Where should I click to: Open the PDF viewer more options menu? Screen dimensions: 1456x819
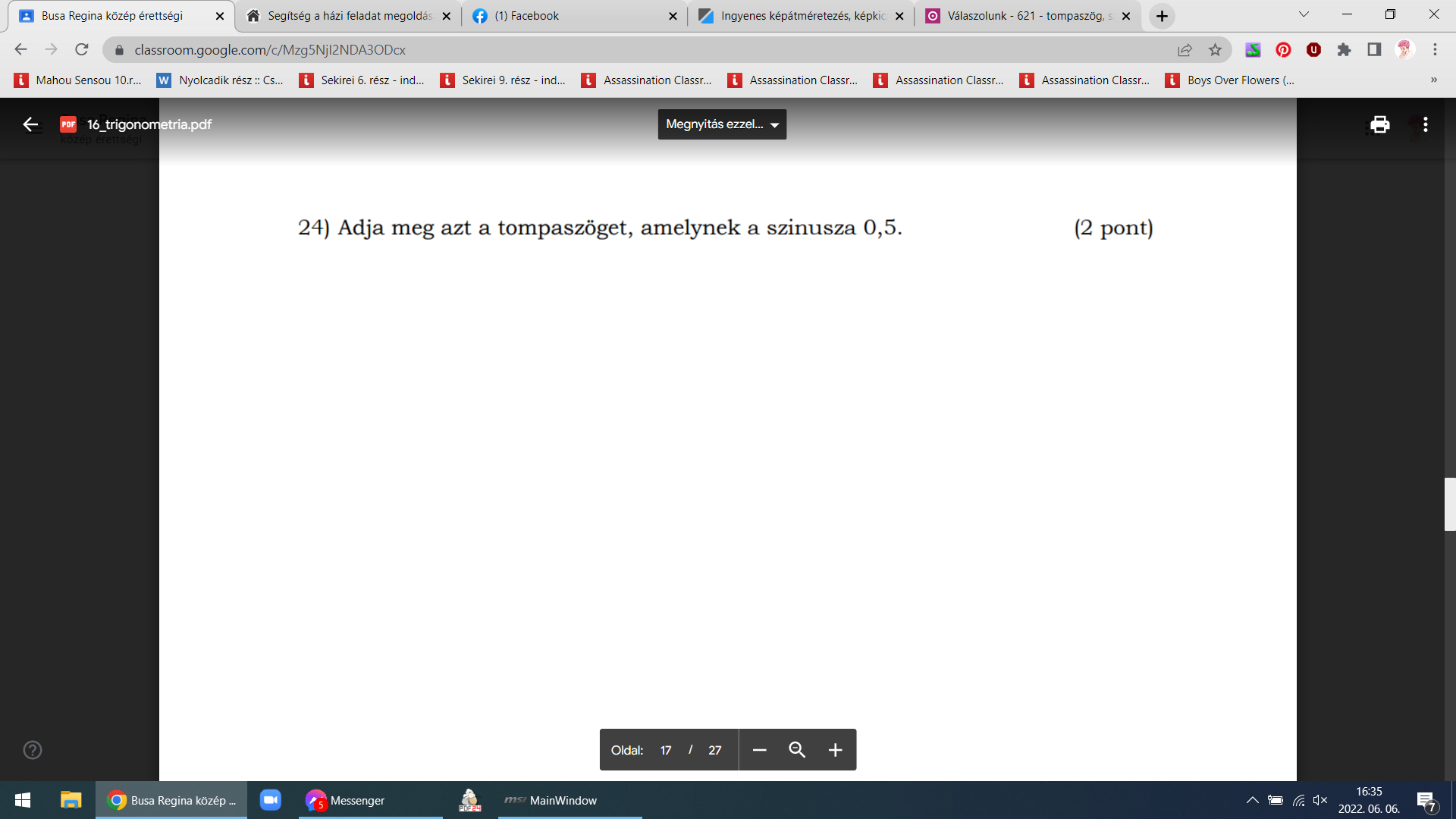1426,124
